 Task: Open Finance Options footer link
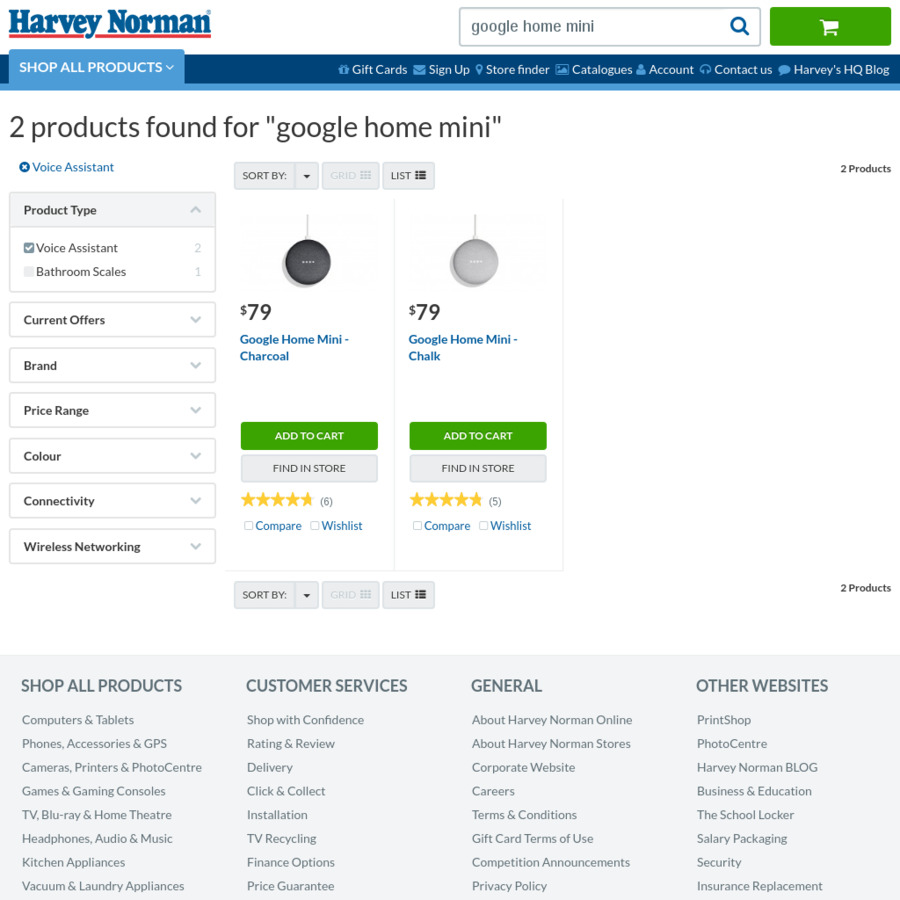point(290,862)
